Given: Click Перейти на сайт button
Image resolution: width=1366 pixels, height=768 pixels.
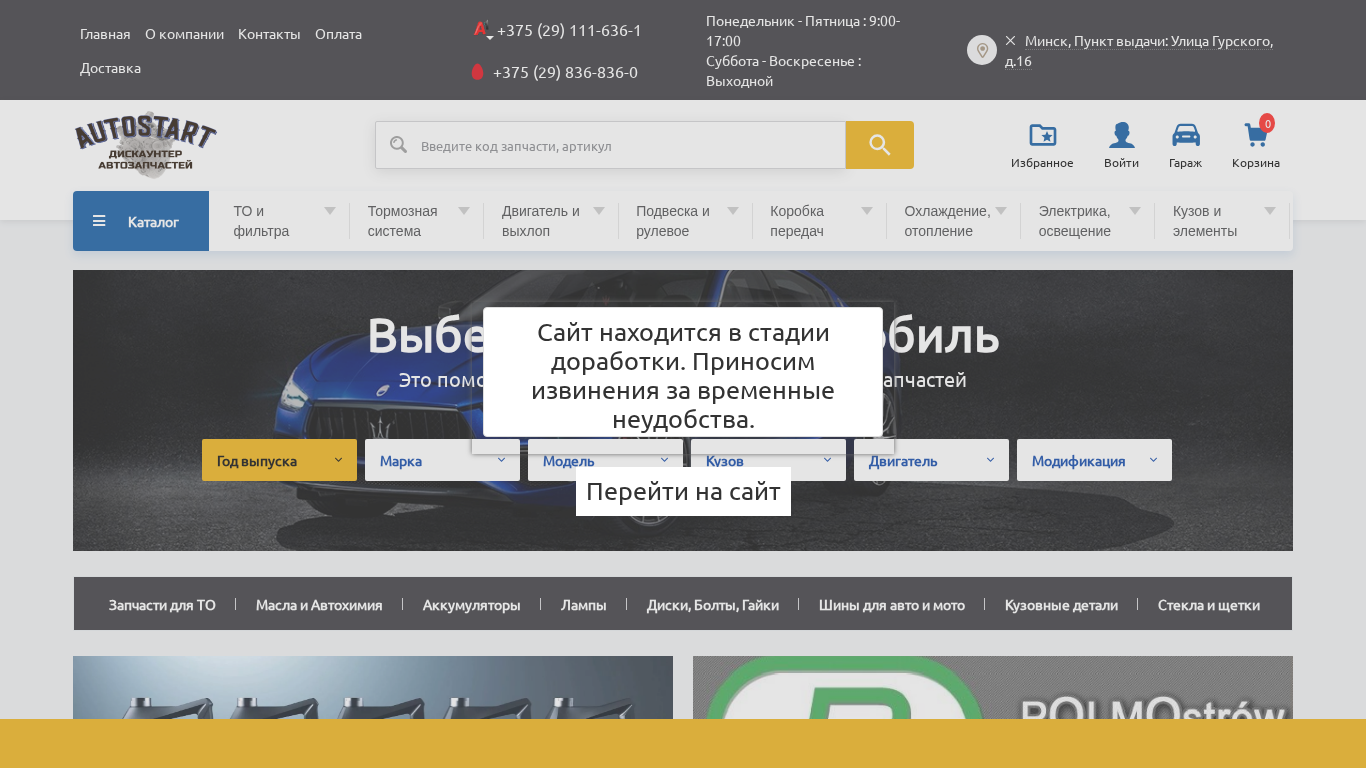Looking at the screenshot, I should [x=683, y=491].
